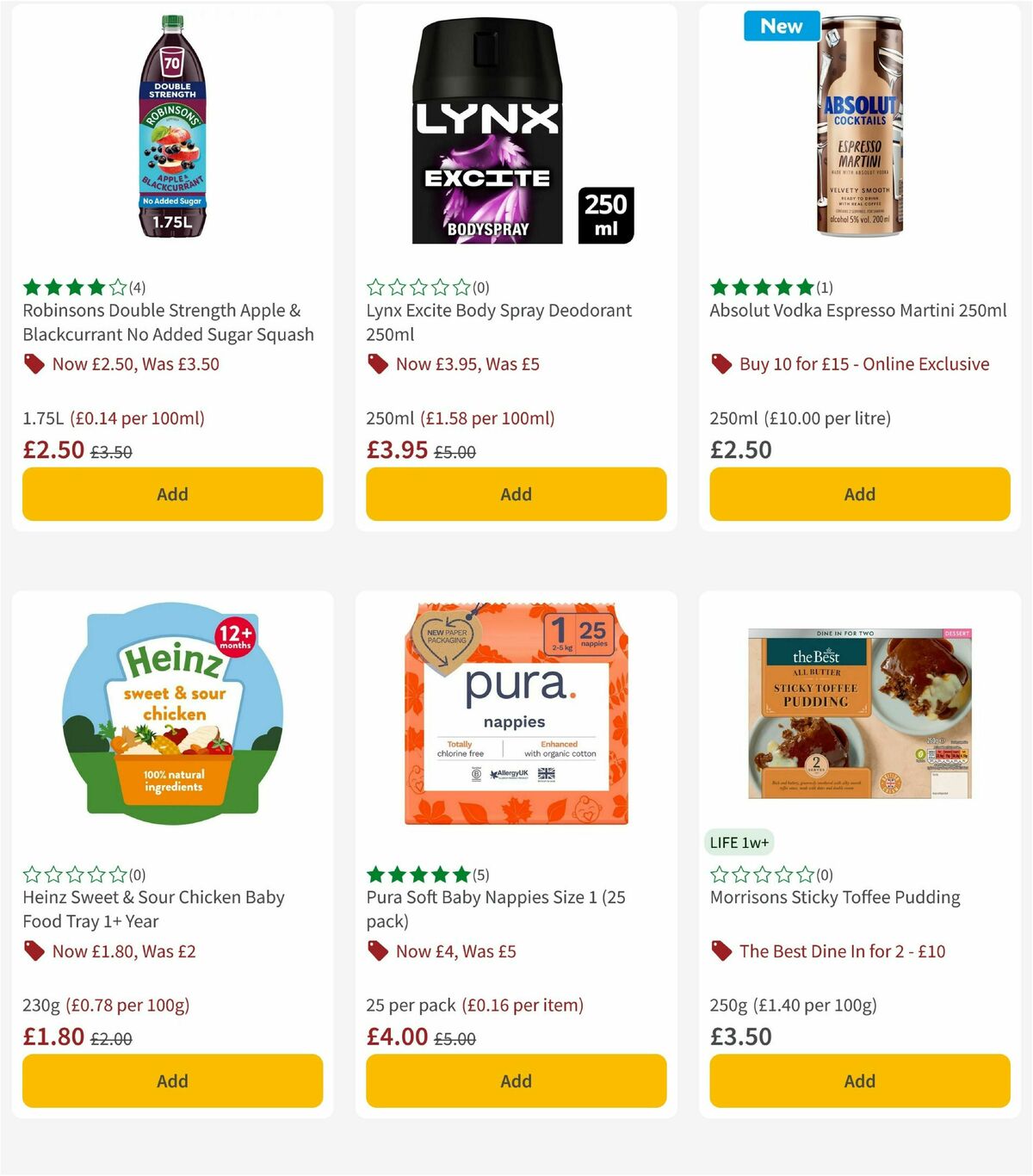
Task: Select the offer tag icon on Absolut's Buy 10 deal
Action: (x=721, y=364)
